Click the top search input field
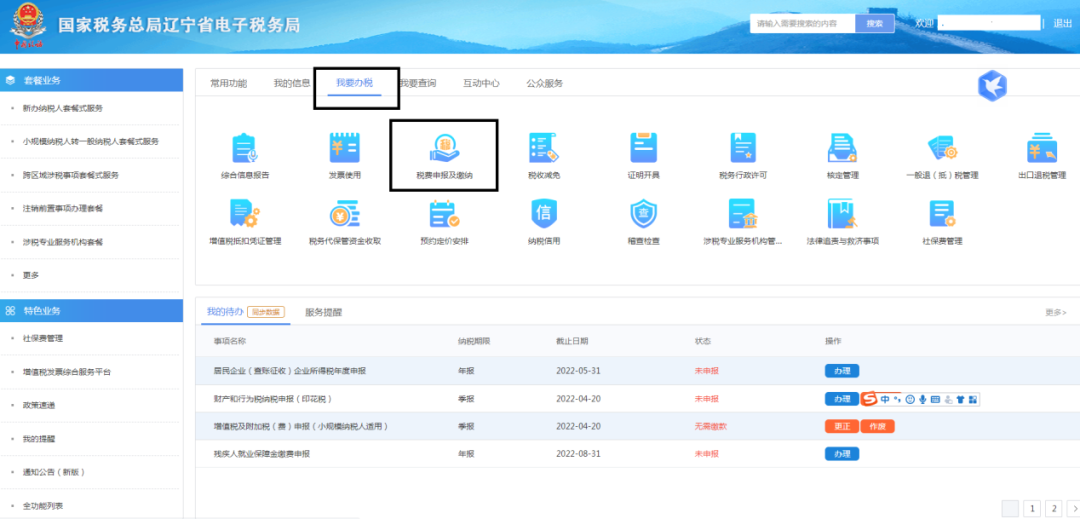Viewport: 1080px width, 519px height. click(802, 23)
